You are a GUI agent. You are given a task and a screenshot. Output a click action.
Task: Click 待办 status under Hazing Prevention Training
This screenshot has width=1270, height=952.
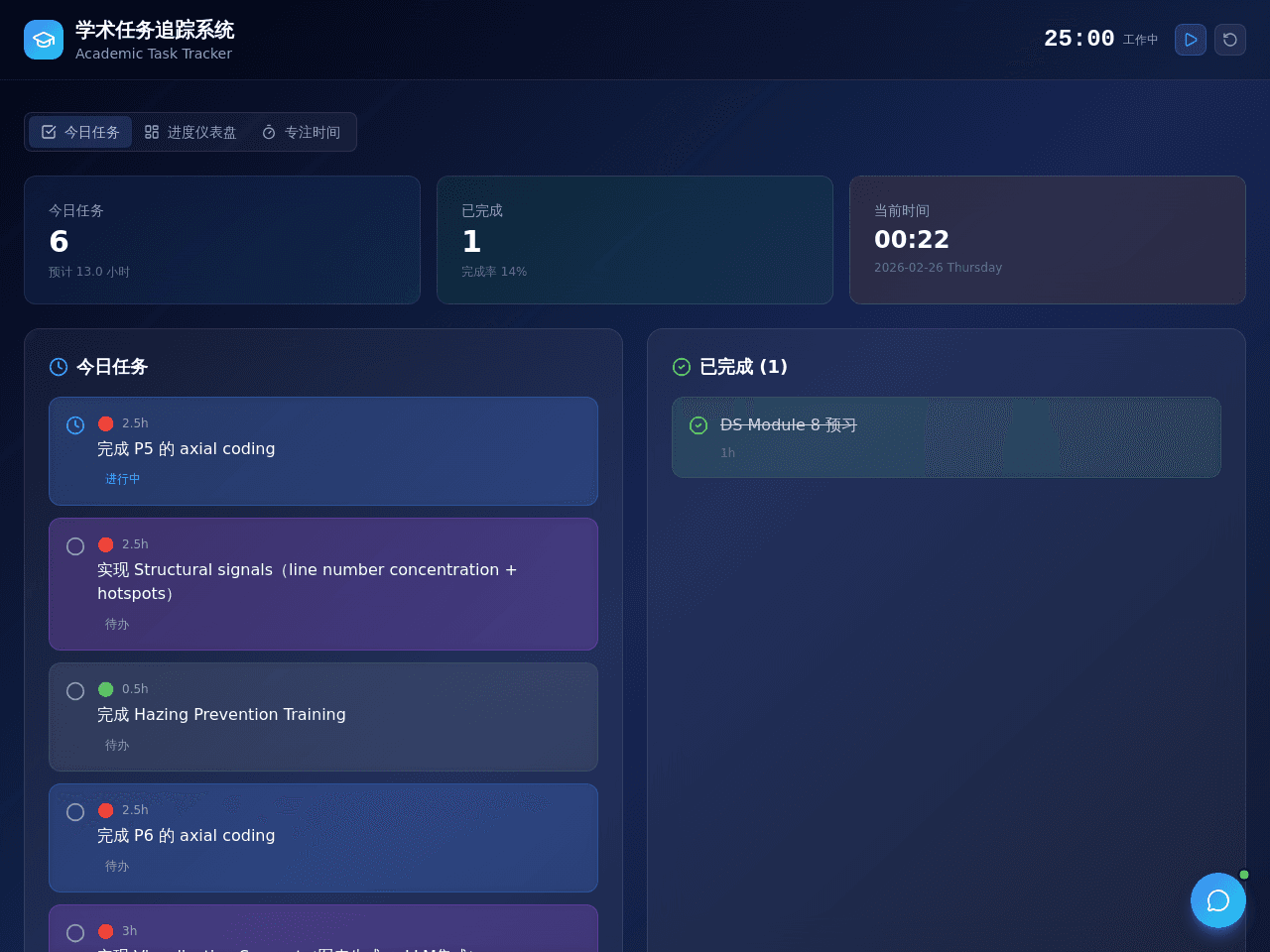(x=117, y=745)
